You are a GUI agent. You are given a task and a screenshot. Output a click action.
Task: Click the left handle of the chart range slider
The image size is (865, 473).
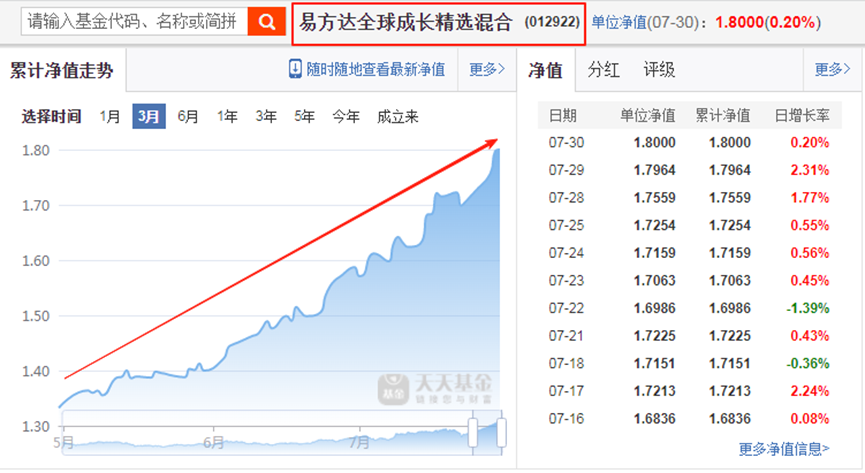[473, 433]
